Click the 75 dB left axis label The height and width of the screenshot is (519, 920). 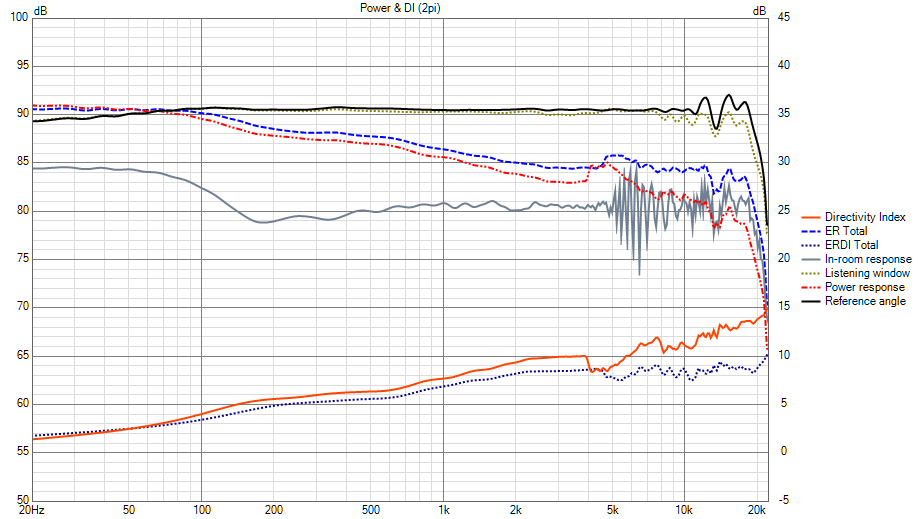[22, 259]
